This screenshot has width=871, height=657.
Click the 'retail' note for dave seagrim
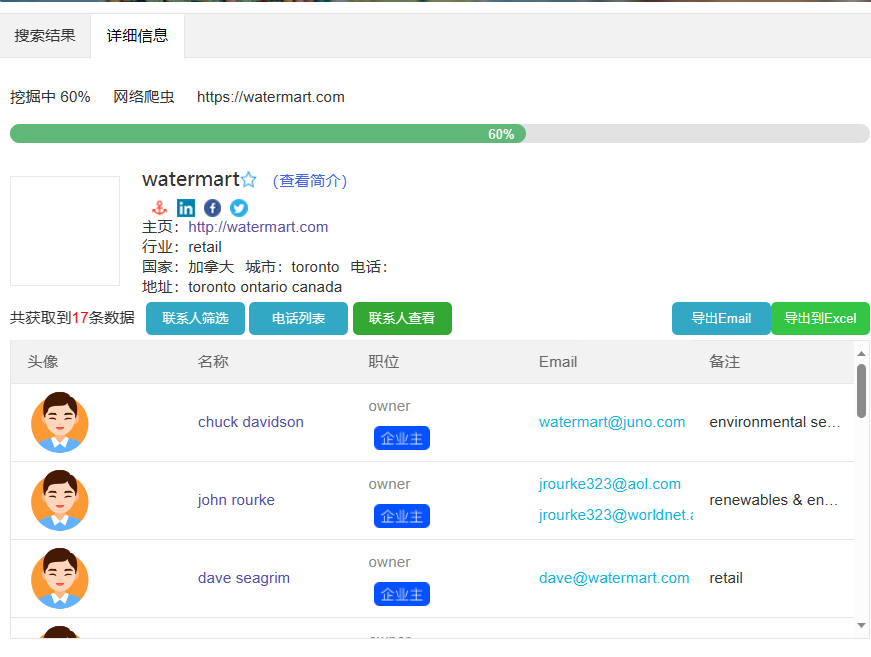click(x=726, y=578)
